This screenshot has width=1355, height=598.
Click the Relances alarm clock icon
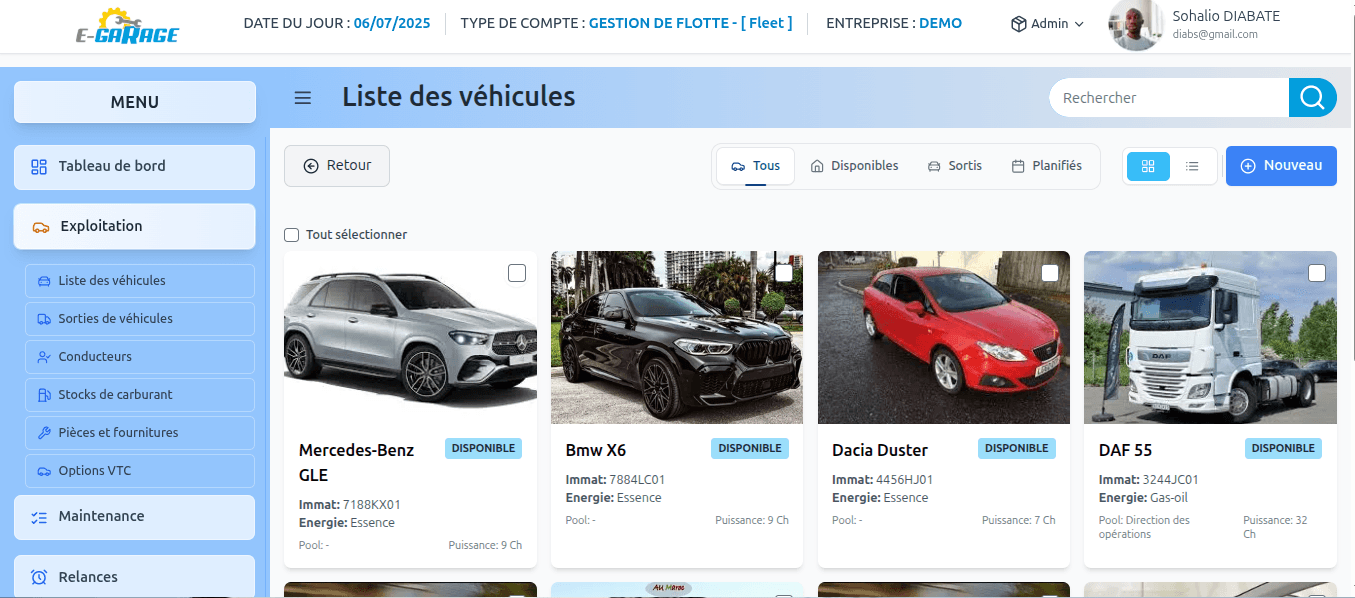[x=39, y=577]
